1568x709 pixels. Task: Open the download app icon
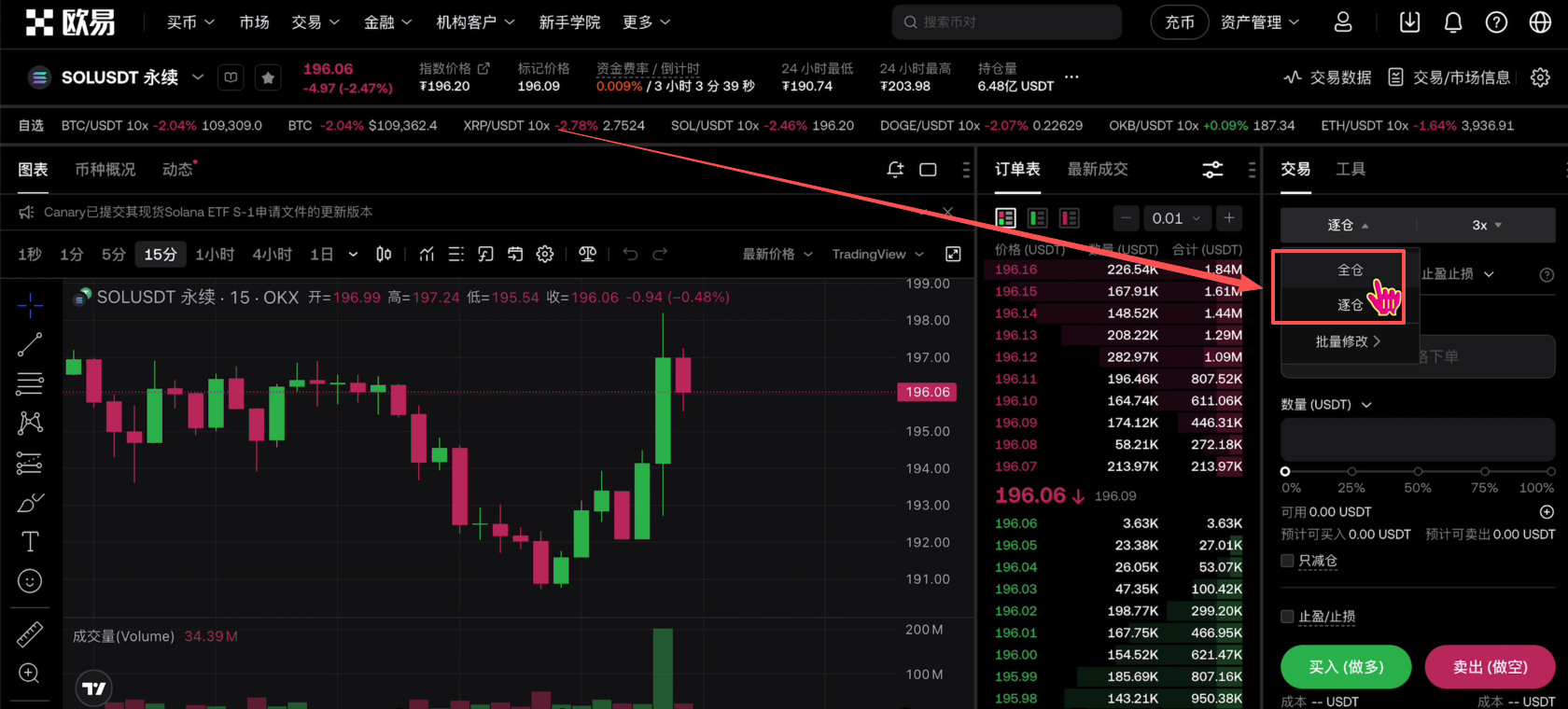point(1409,22)
